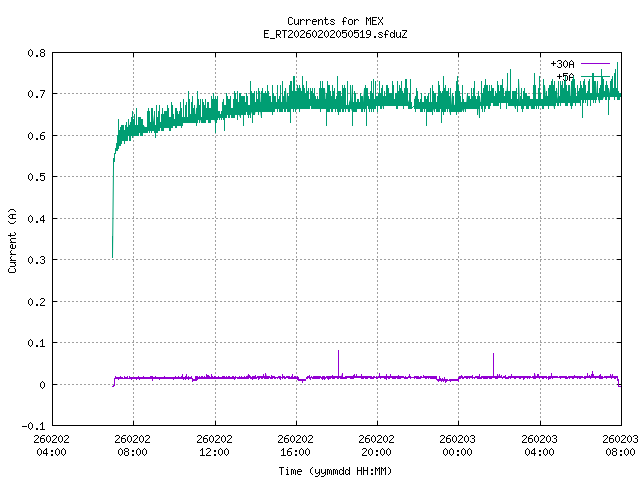Image resolution: width=640 pixels, height=480 pixels.
Task: Click the 260202 08:00 x-axis tick label
Action: pos(132,444)
